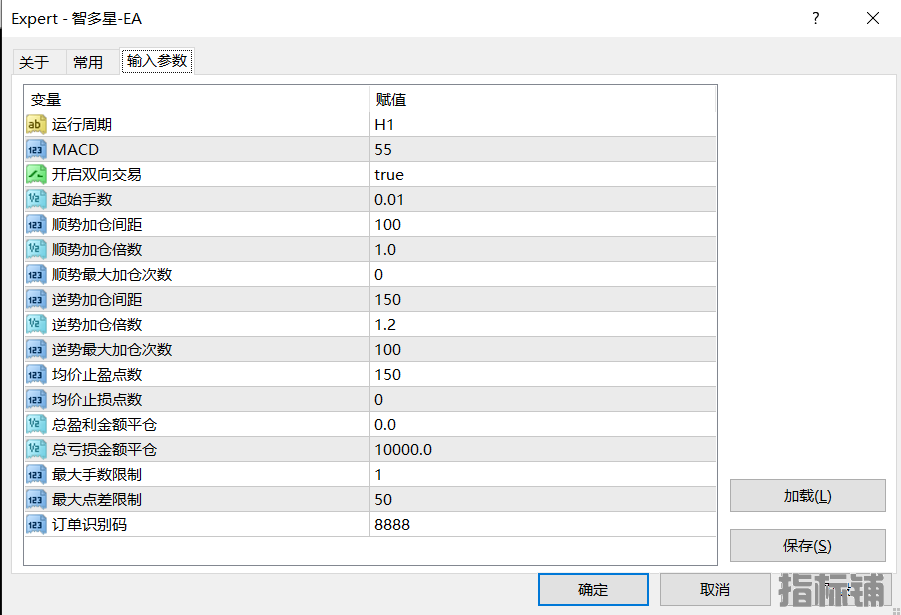Click the 保存(S) button
901x615 pixels.
tap(807, 546)
